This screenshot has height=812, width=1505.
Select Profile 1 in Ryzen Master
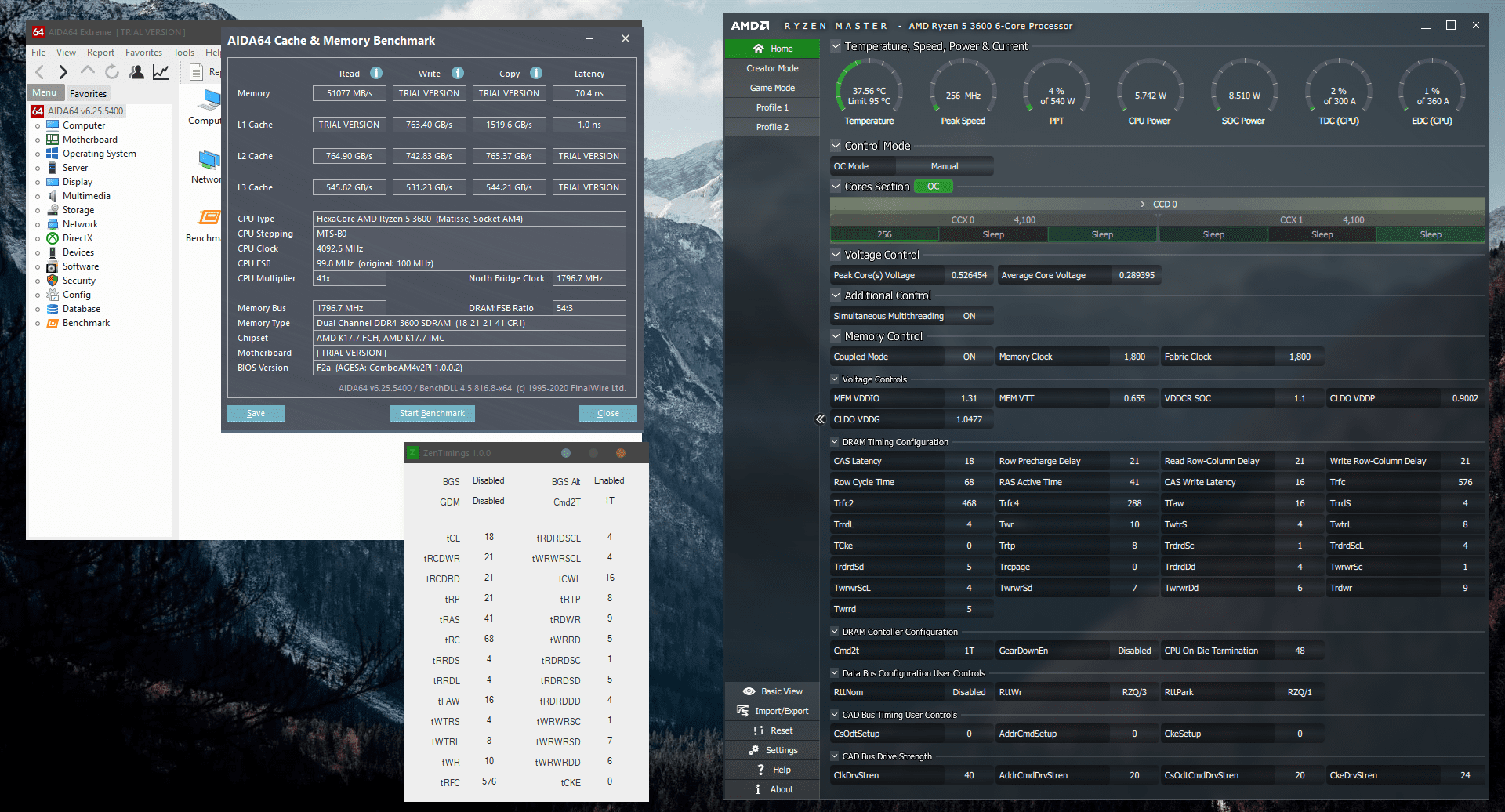[772, 107]
